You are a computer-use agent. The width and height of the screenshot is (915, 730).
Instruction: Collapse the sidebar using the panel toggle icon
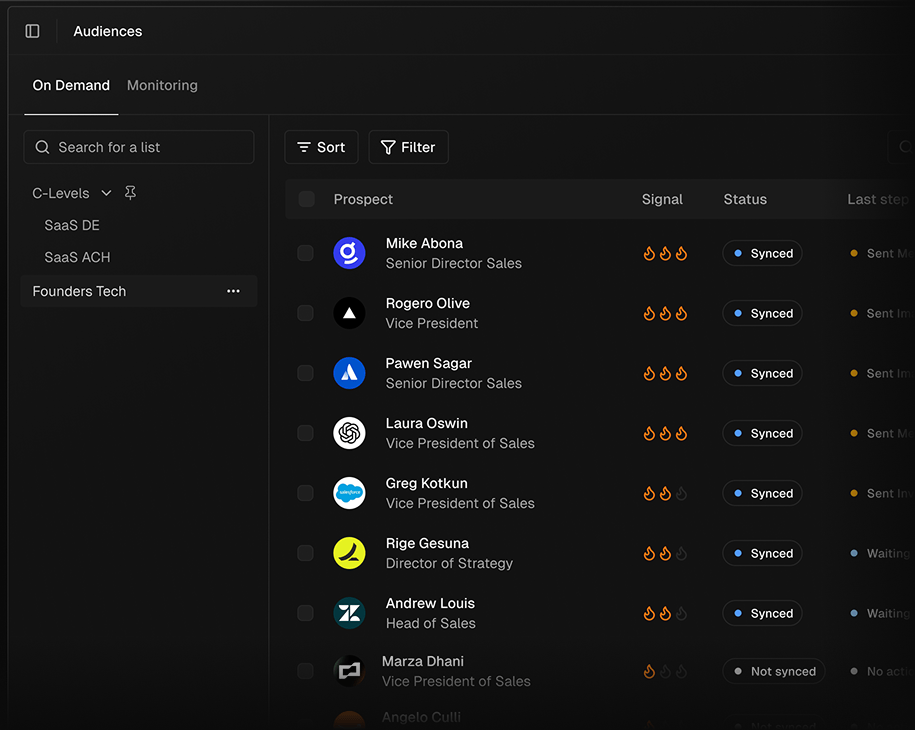(32, 31)
